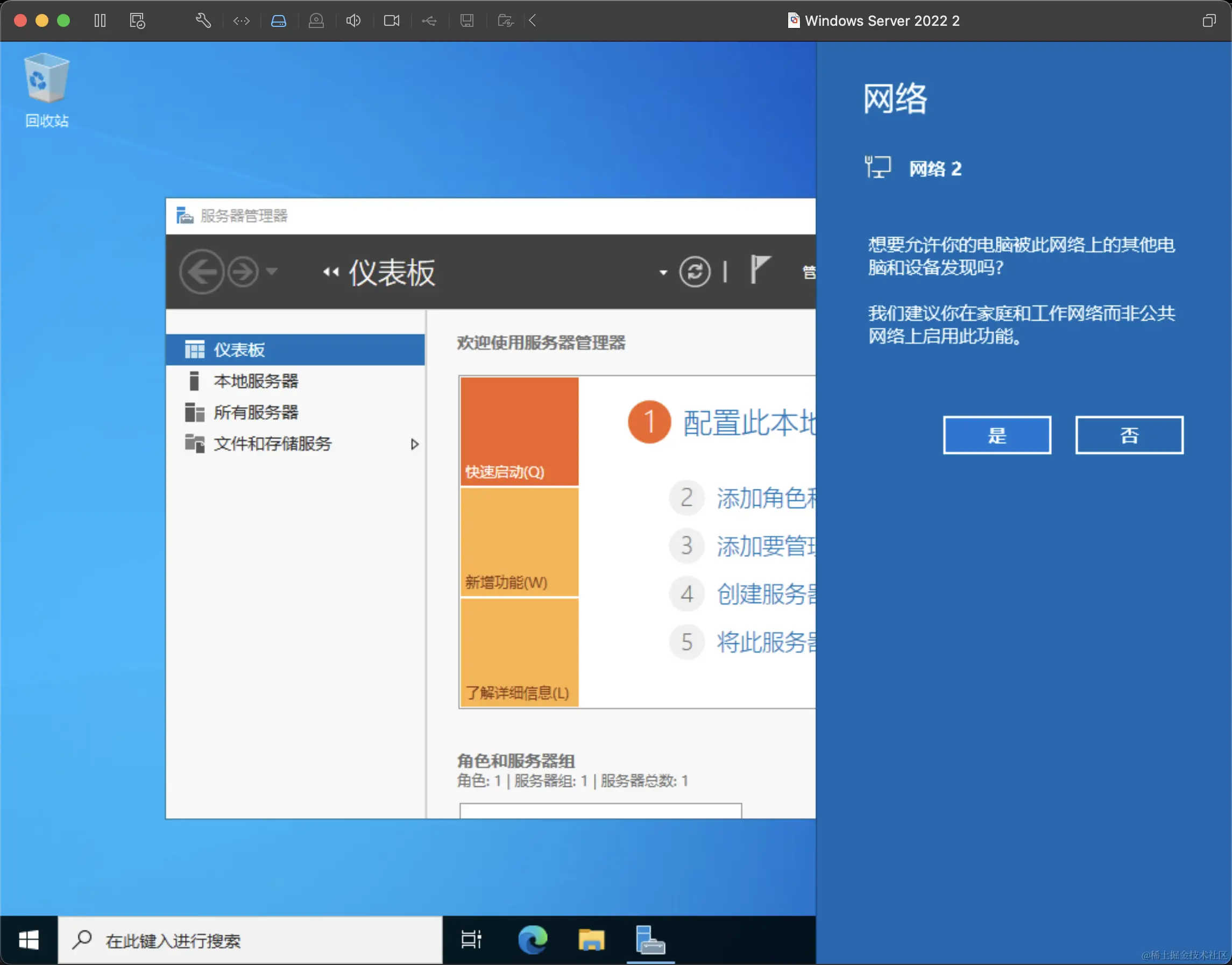1232x965 pixels.
Task: Collapse the breadcrumb using the double chevron
Action: [x=330, y=272]
